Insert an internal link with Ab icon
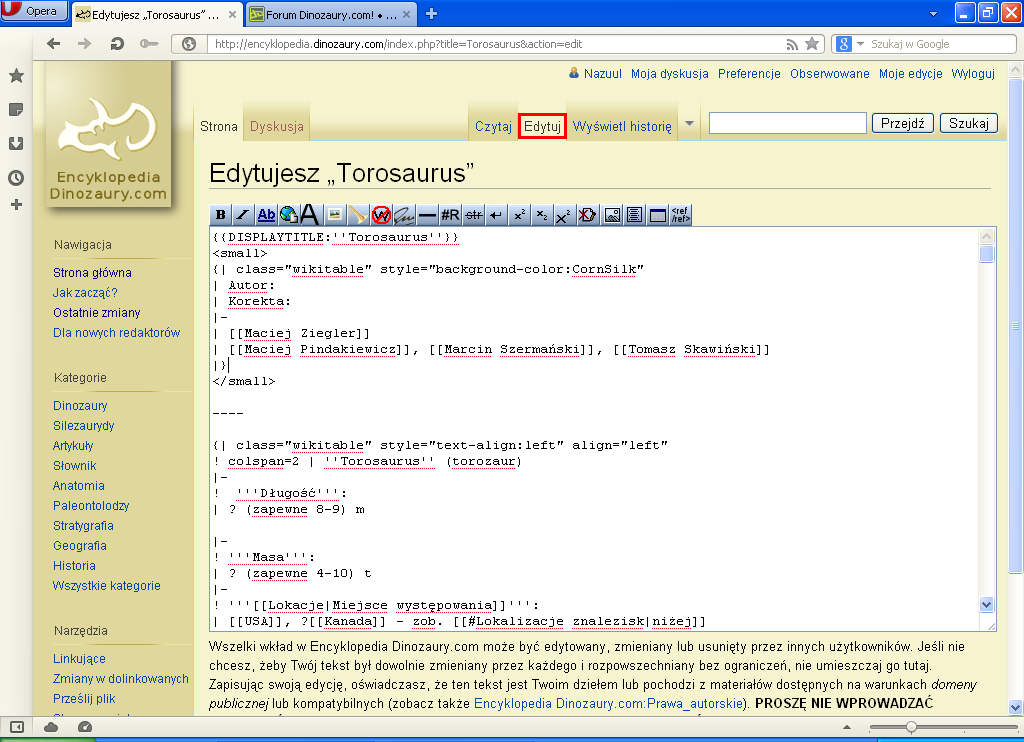 point(266,215)
